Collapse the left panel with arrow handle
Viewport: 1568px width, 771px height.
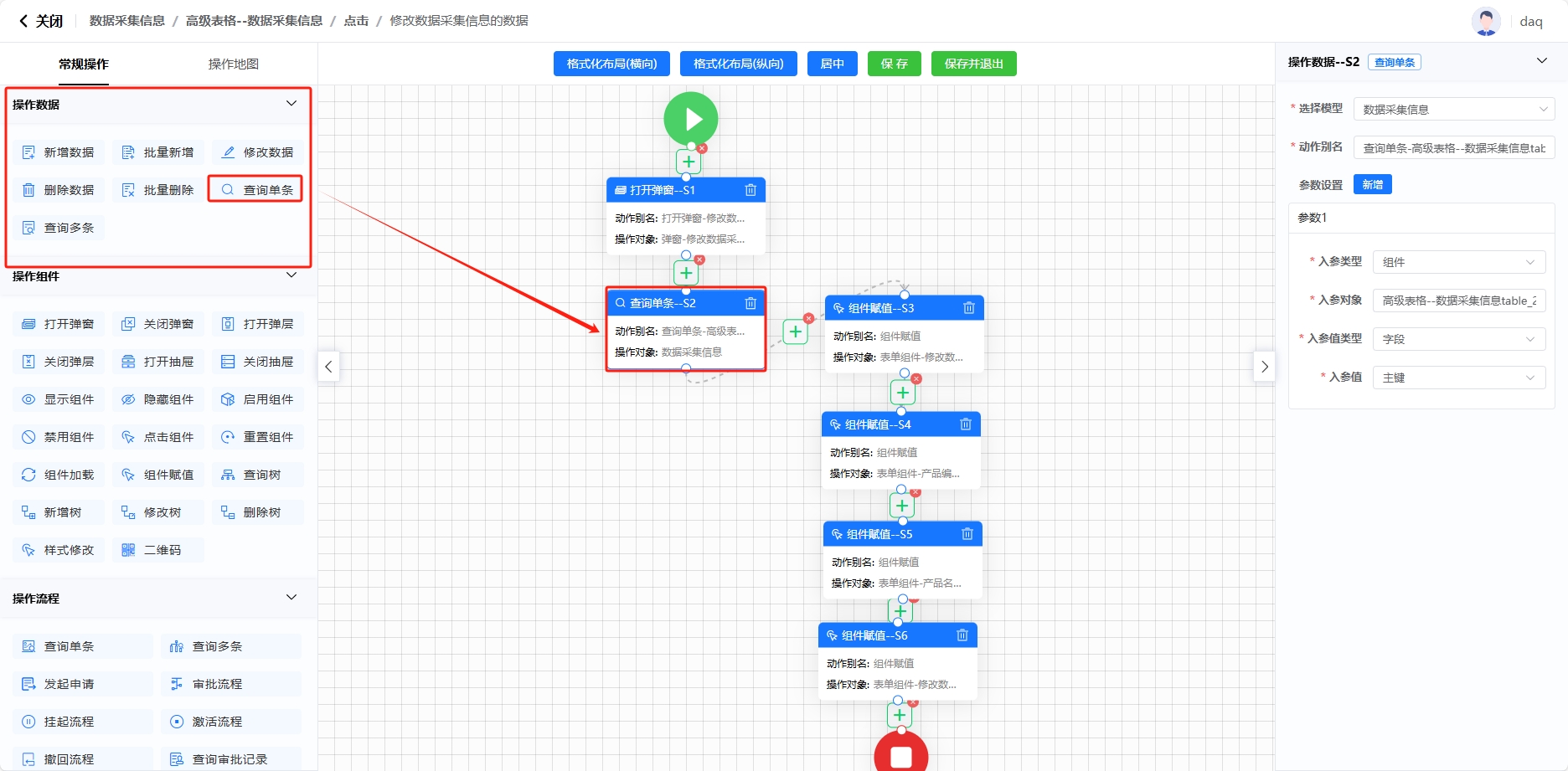(328, 367)
